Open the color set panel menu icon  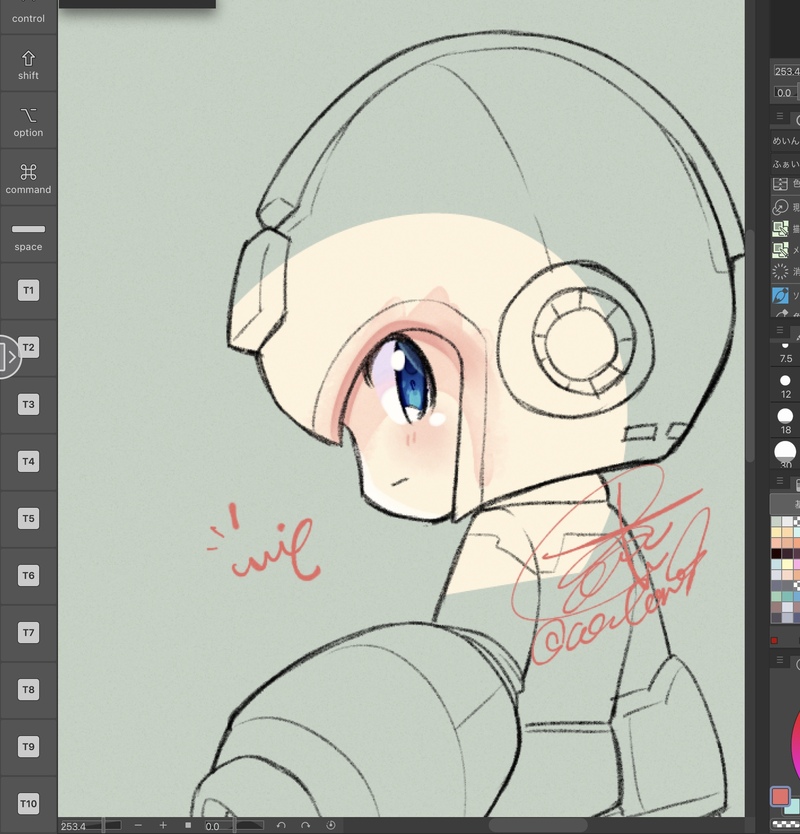pos(780,481)
